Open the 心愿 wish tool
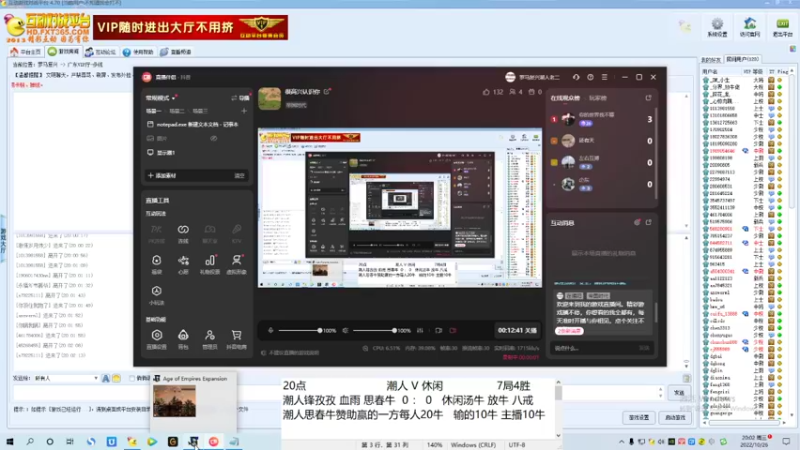 (183, 261)
